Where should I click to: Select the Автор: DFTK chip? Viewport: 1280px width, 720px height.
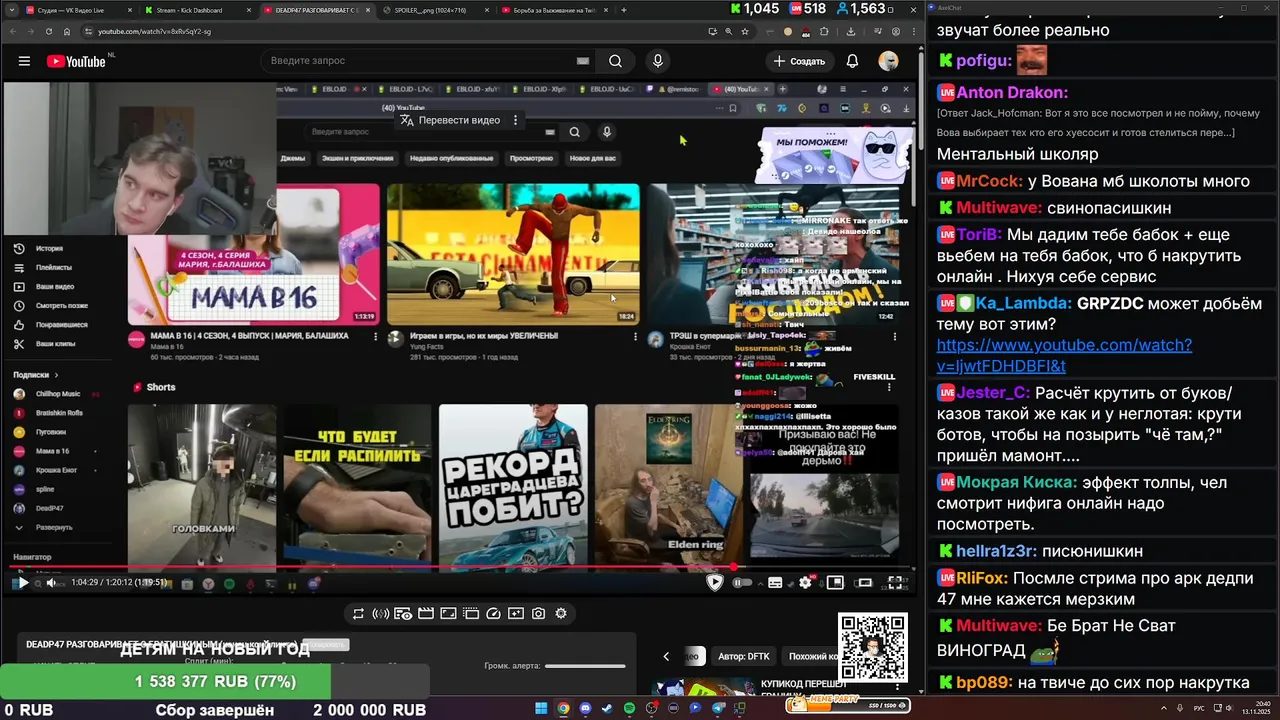(x=744, y=656)
